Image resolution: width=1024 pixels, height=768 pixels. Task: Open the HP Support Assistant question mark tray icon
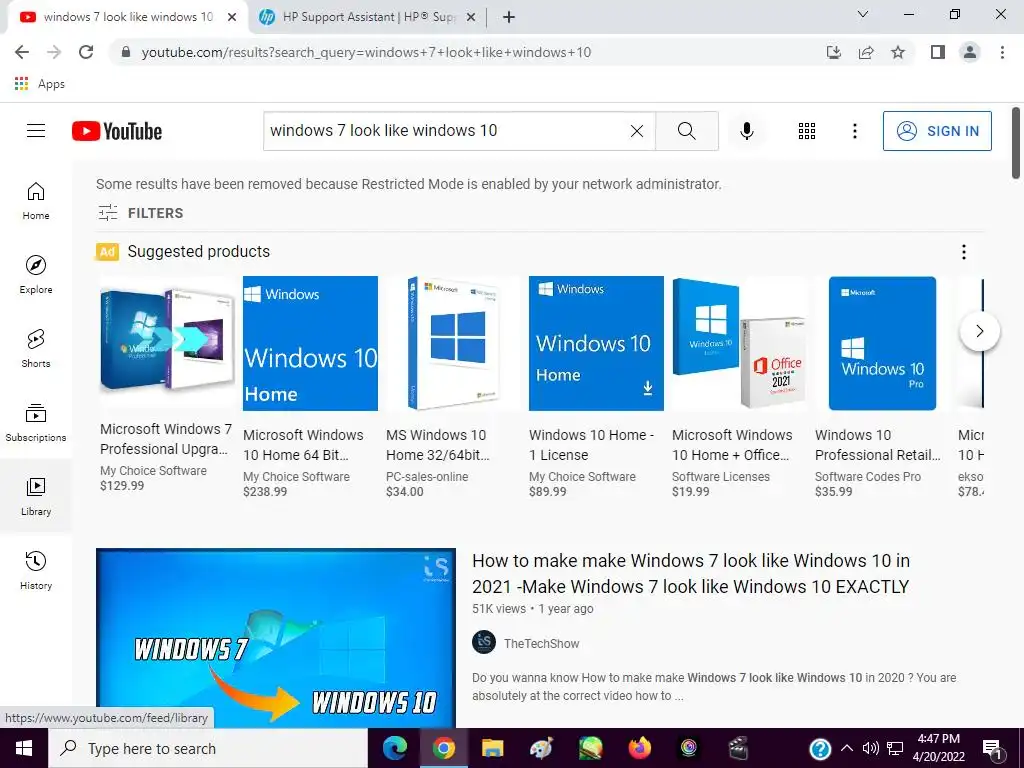(820, 748)
